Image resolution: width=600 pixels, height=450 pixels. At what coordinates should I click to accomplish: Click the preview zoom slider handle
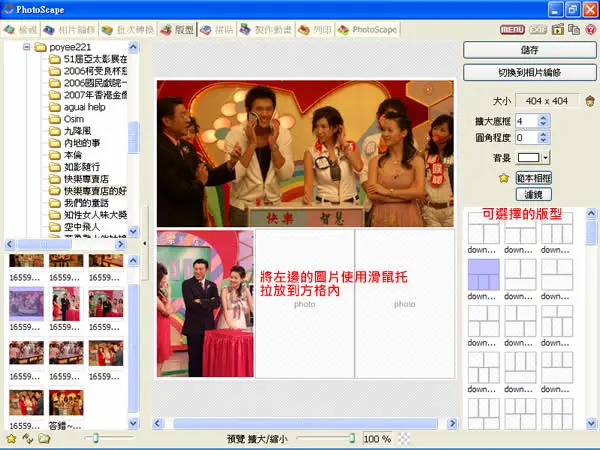[352, 438]
